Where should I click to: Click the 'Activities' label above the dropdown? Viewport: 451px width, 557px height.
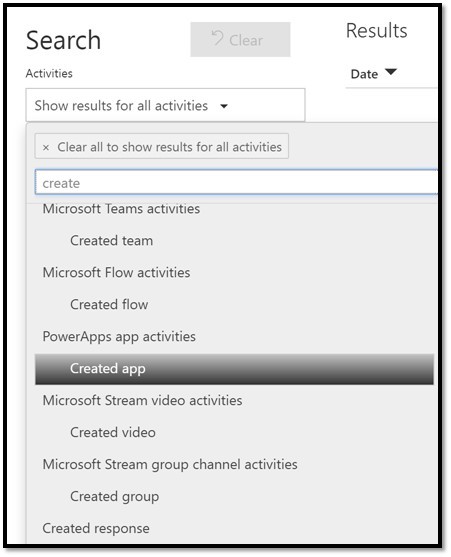(49, 73)
